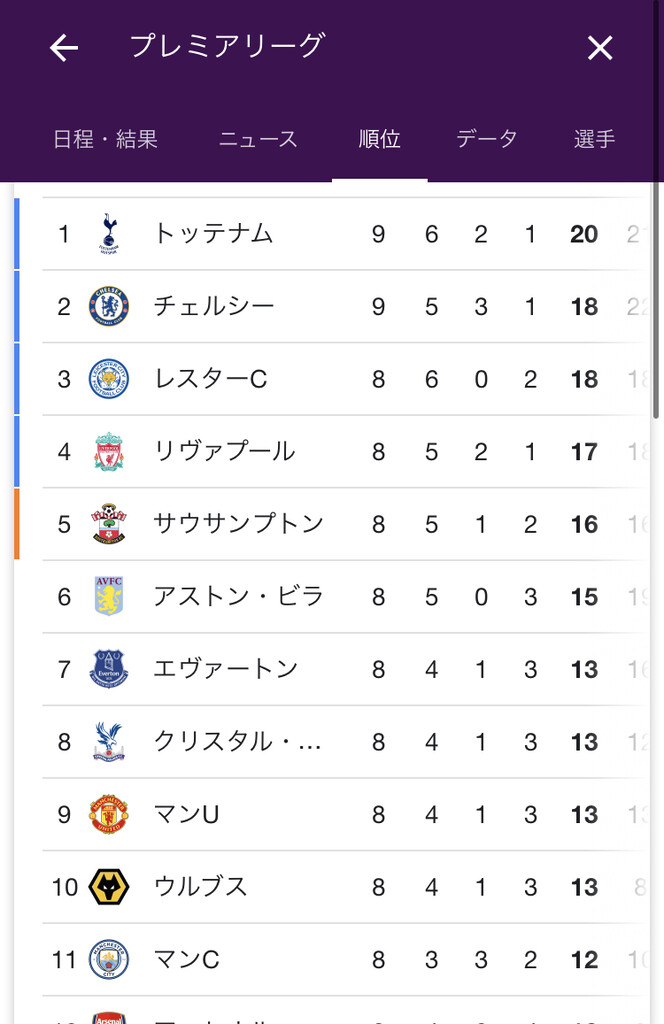This screenshot has height=1024, width=664.
Task: Open the クリスタル・… team row
Action: coord(238,742)
